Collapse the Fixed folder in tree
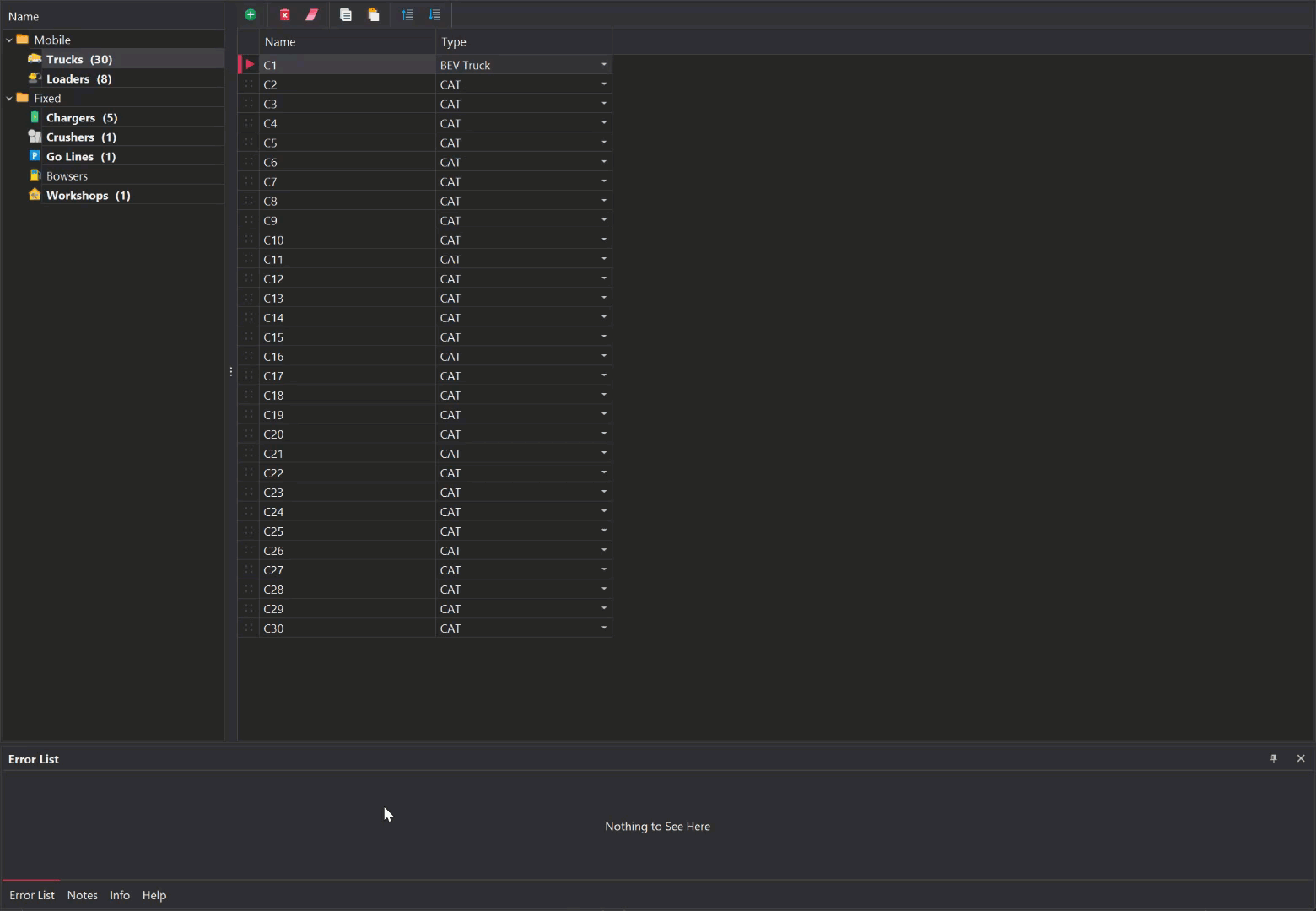The width and height of the screenshot is (1316, 911). coord(9,98)
